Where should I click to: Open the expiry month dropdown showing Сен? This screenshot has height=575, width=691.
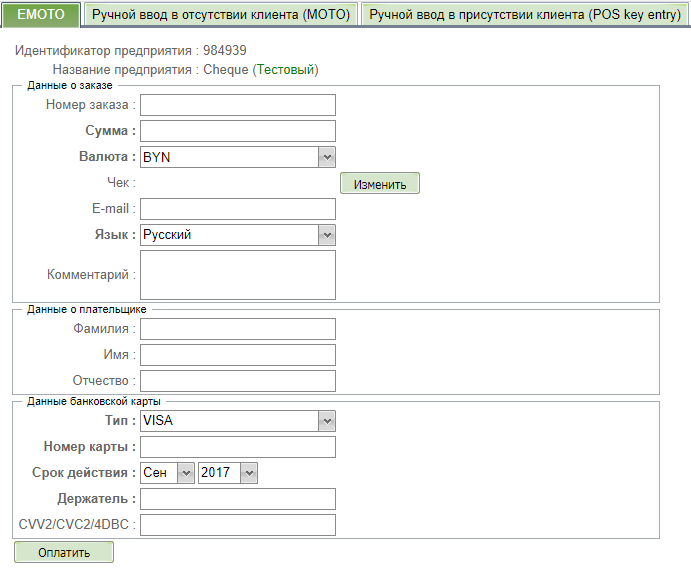(x=167, y=473)
